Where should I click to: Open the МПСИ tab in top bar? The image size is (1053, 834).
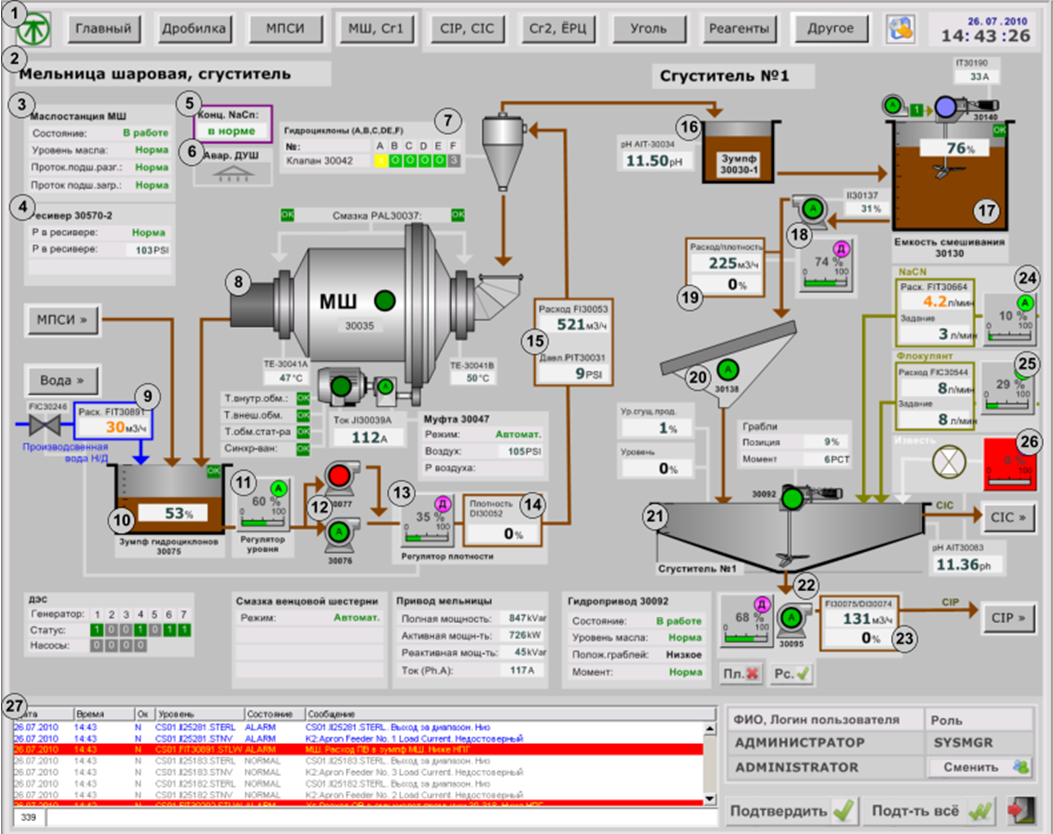pyautogui.click(x=285, y=28)
